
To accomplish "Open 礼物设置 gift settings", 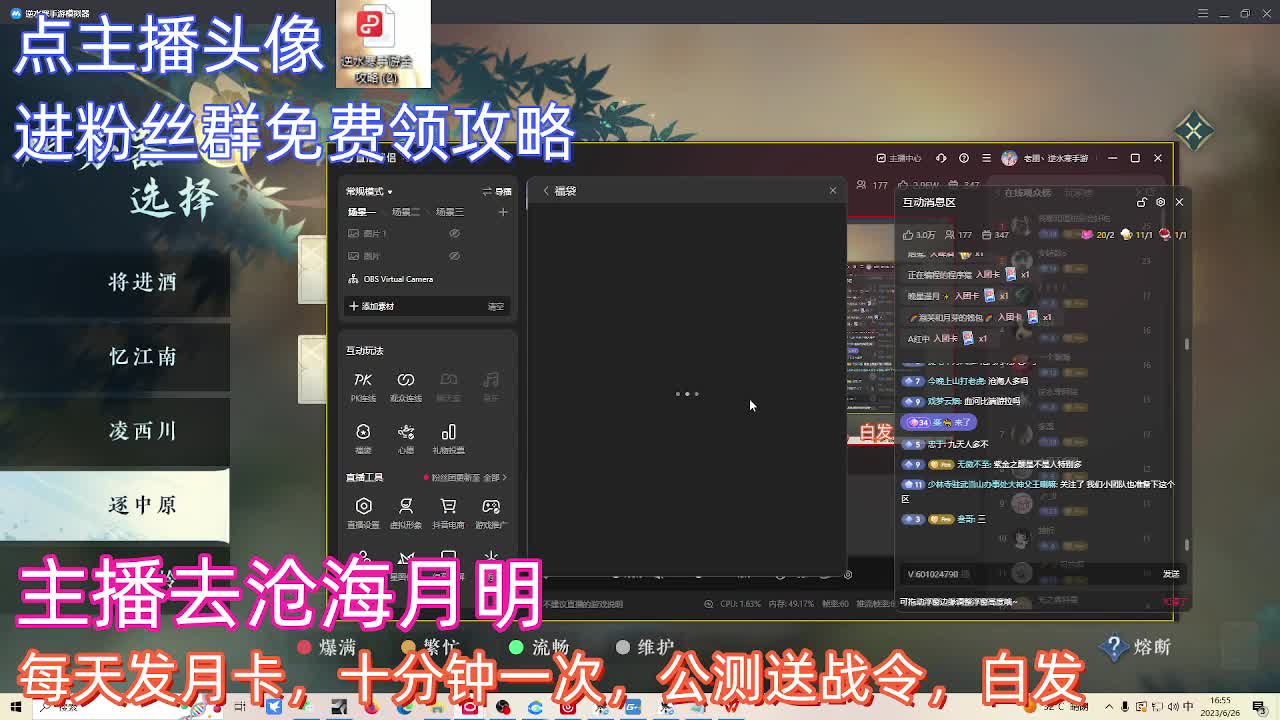I will [448, 436].
